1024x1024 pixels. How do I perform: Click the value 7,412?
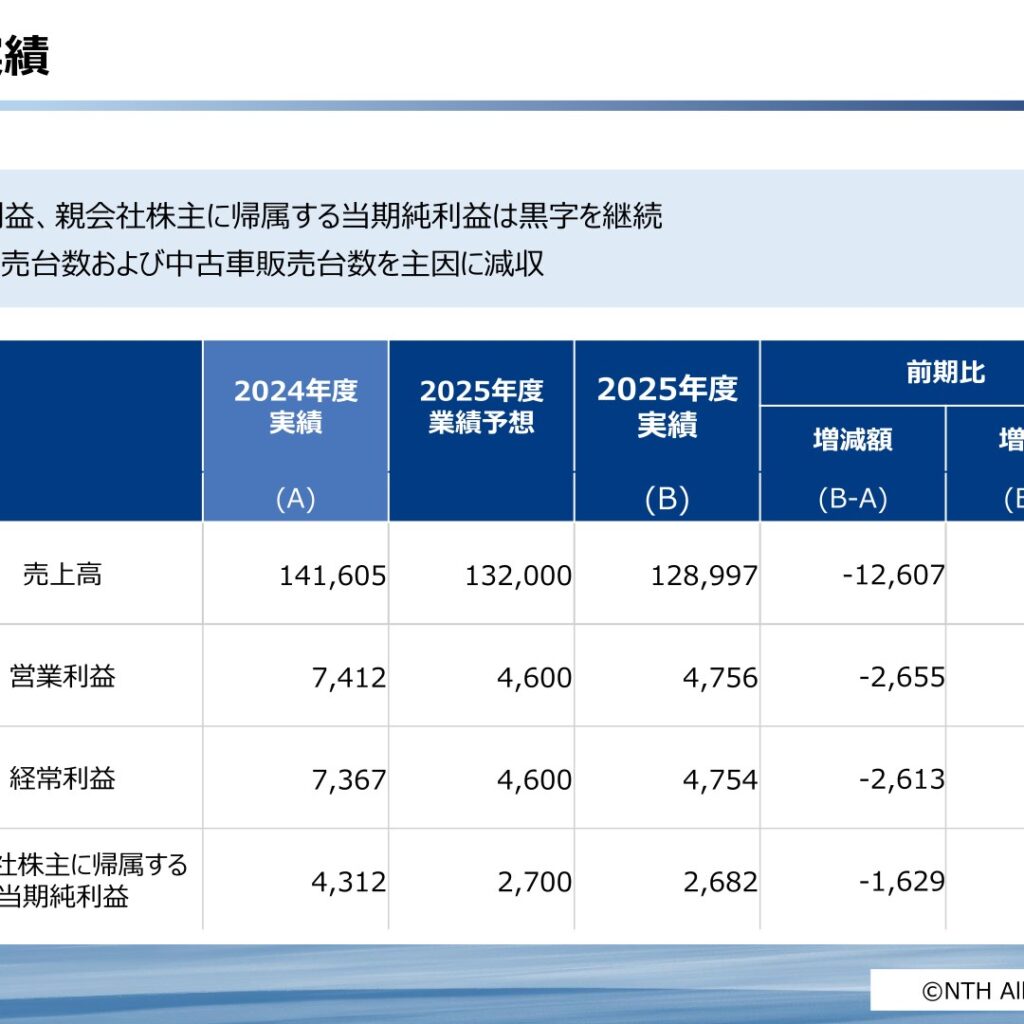coord(349,678)
